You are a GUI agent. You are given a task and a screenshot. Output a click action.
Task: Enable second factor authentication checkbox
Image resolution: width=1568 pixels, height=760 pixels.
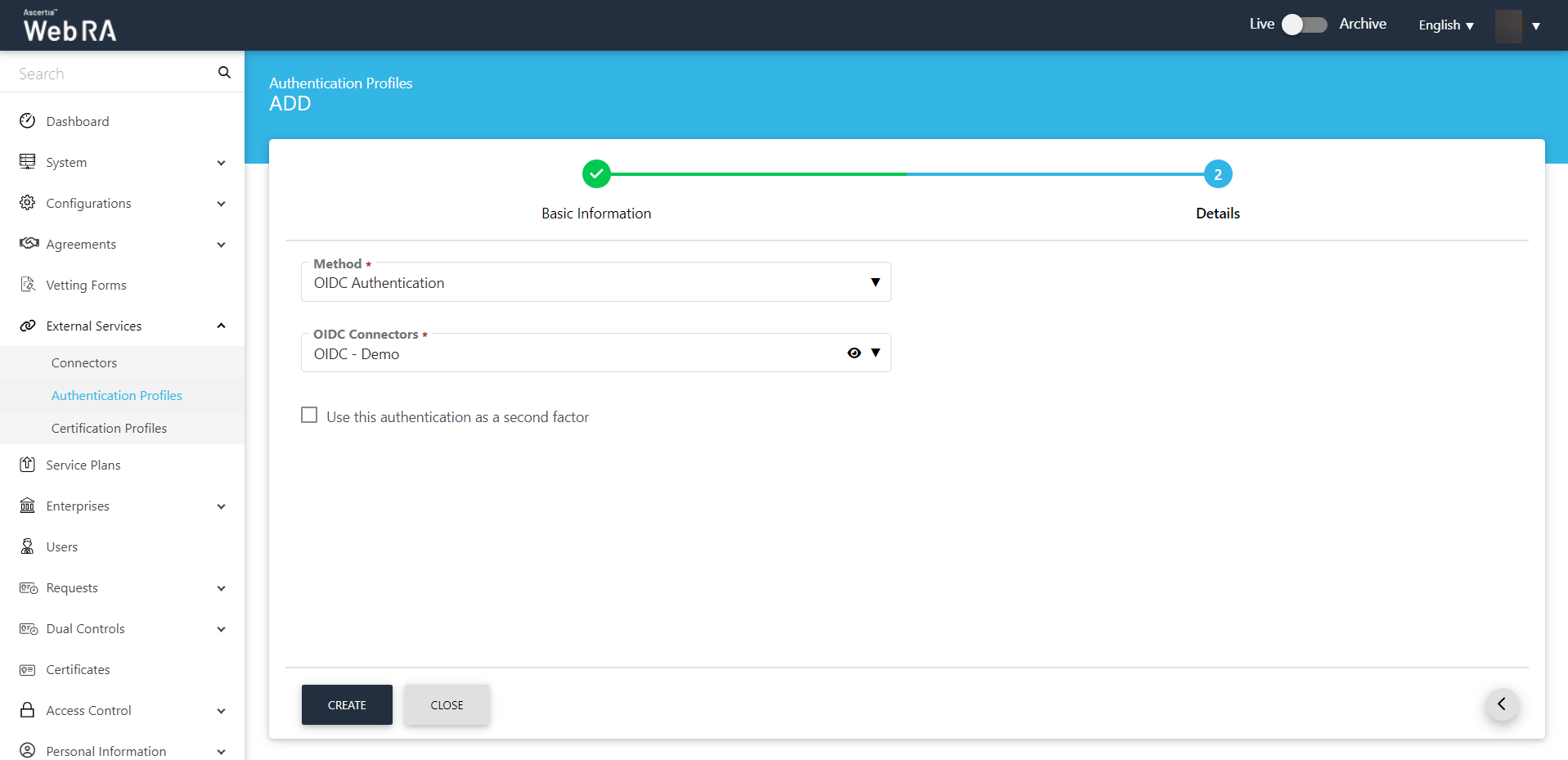[309, 416]
